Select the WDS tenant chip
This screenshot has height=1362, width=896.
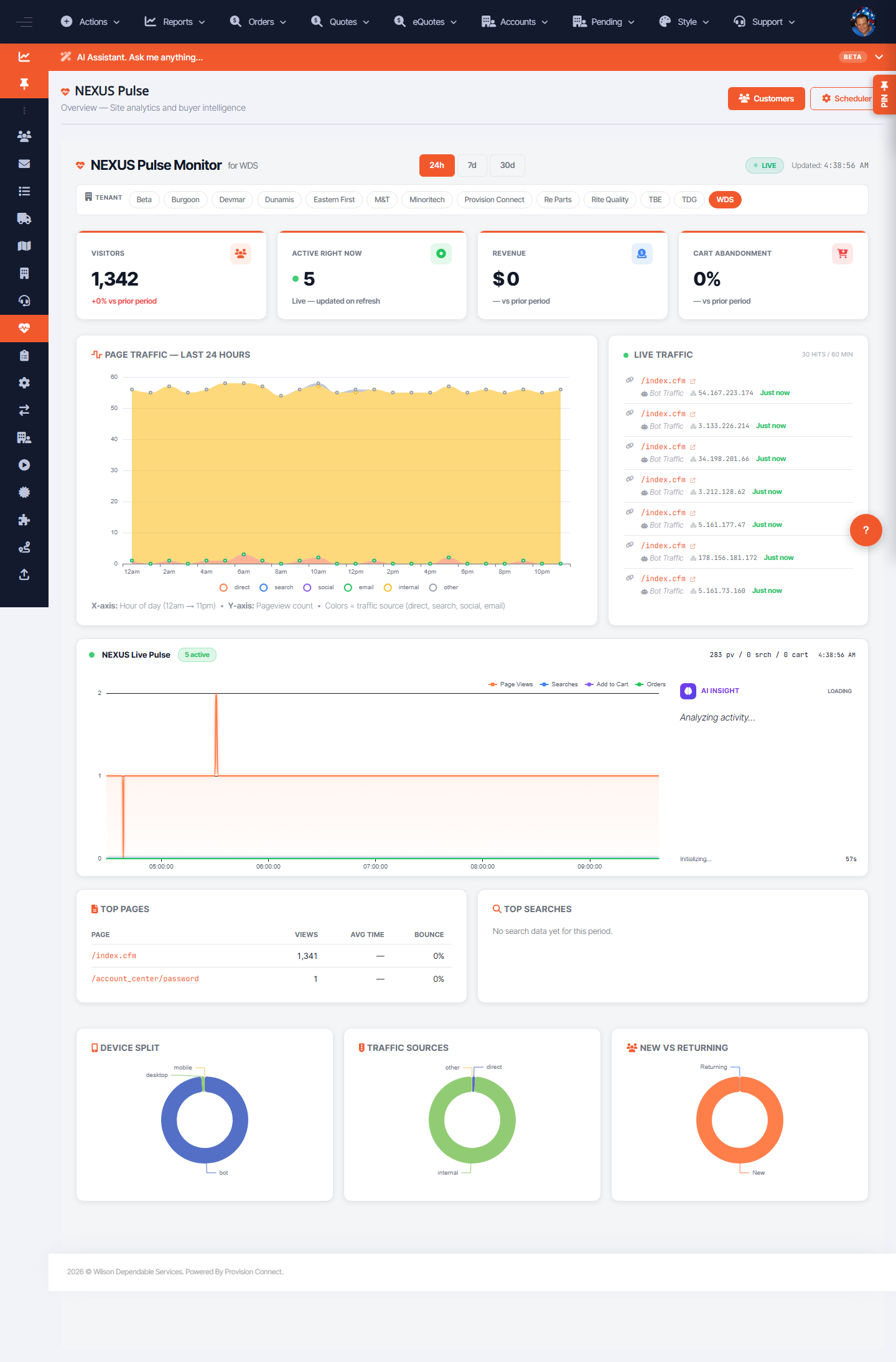[725, 200]
